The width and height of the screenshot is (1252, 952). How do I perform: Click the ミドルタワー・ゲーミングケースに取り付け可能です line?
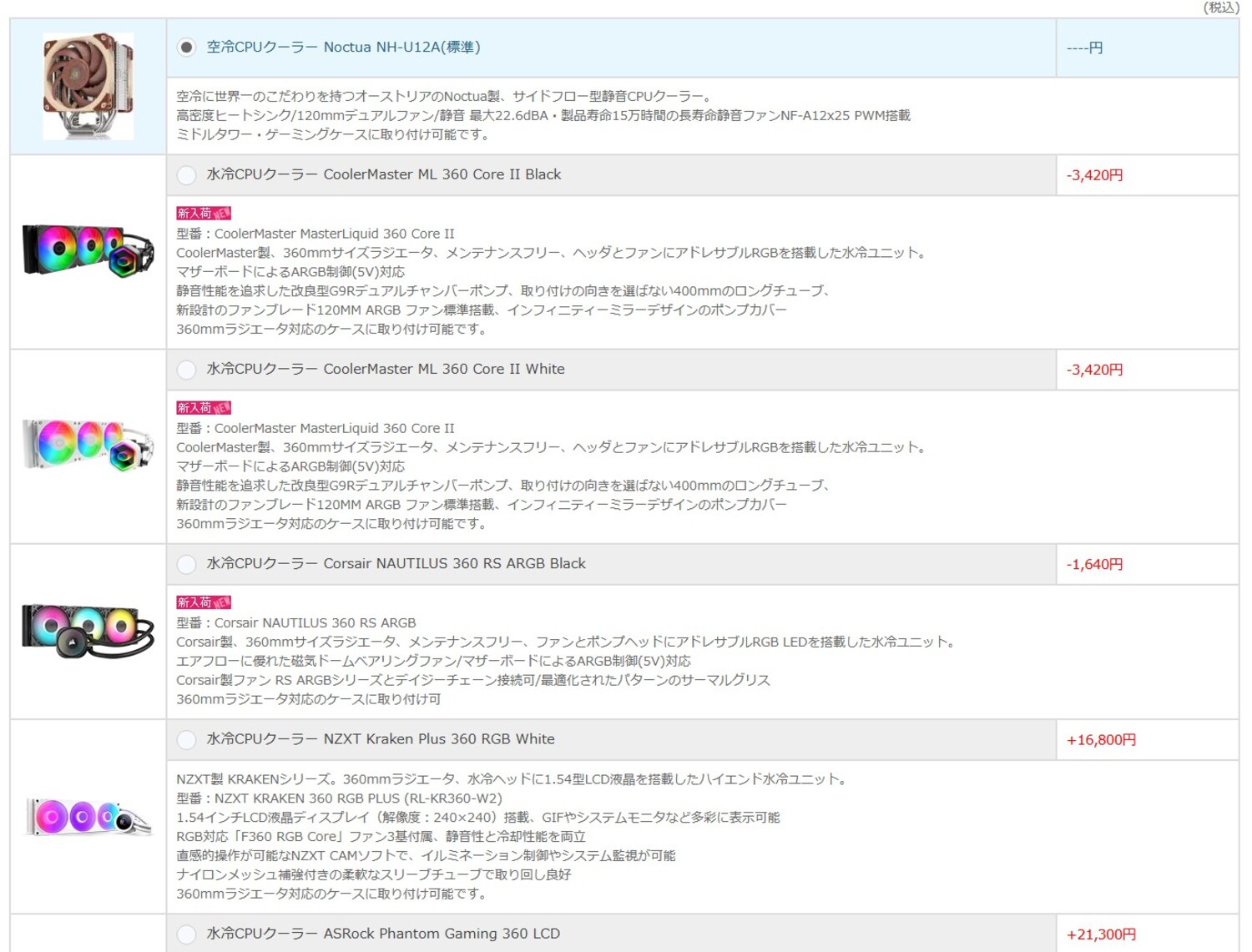(333, 134)
